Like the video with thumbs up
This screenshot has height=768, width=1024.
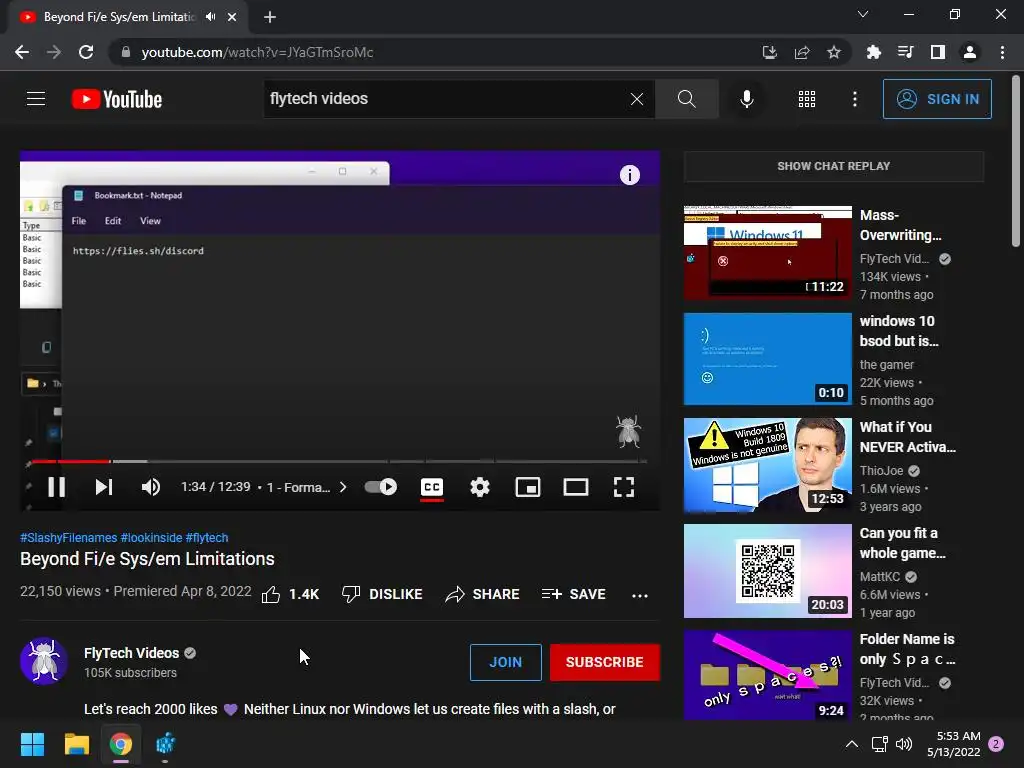[290, 594]
